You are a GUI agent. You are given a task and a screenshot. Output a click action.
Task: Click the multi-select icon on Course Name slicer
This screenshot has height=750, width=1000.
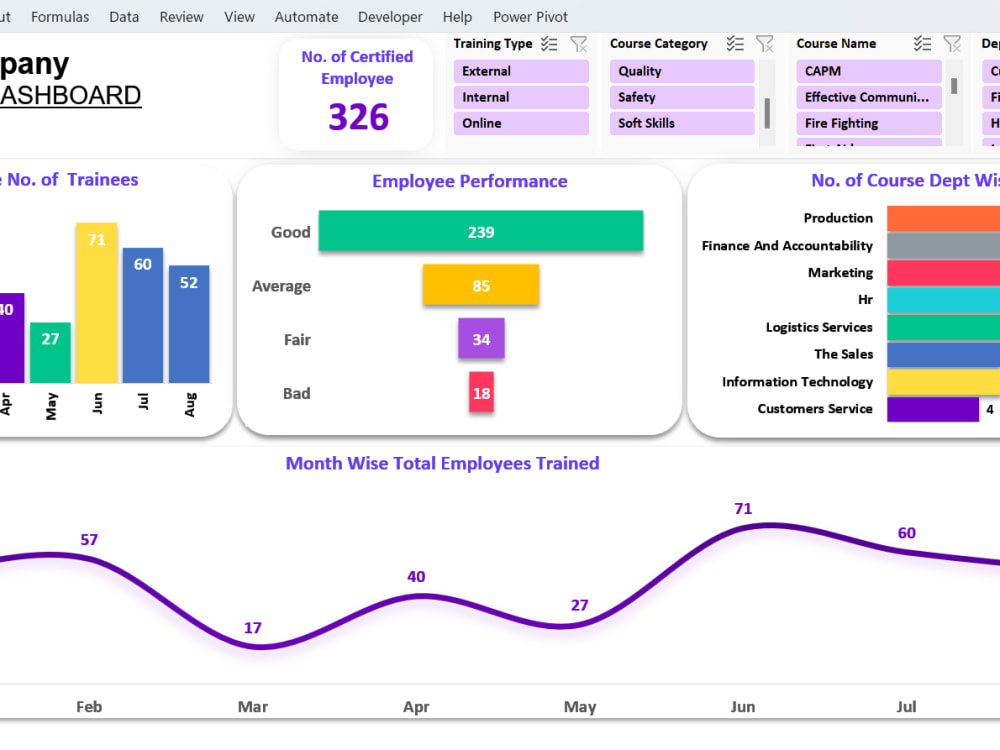tap(923, 43)
